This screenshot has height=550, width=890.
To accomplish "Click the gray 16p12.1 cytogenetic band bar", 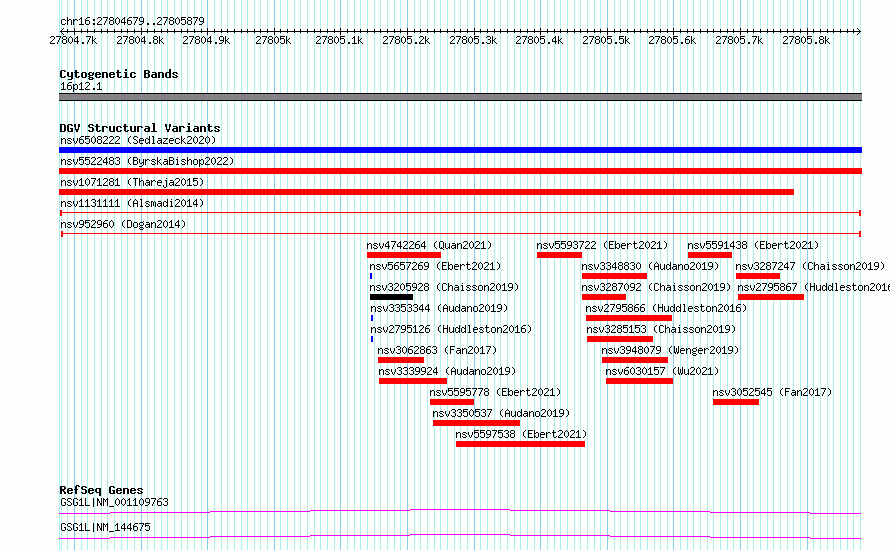I will [x=460, y=97].
